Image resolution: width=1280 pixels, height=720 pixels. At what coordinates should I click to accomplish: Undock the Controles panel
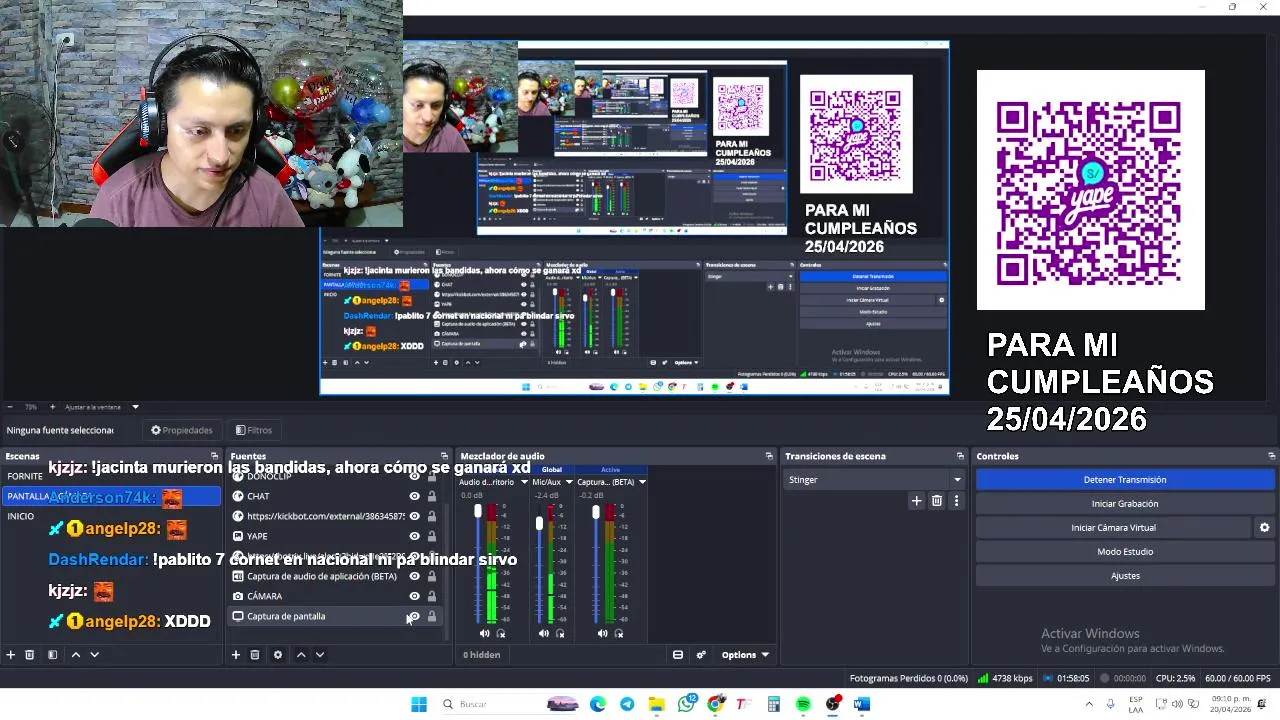pyautogui.click(x=1271, y=456)
